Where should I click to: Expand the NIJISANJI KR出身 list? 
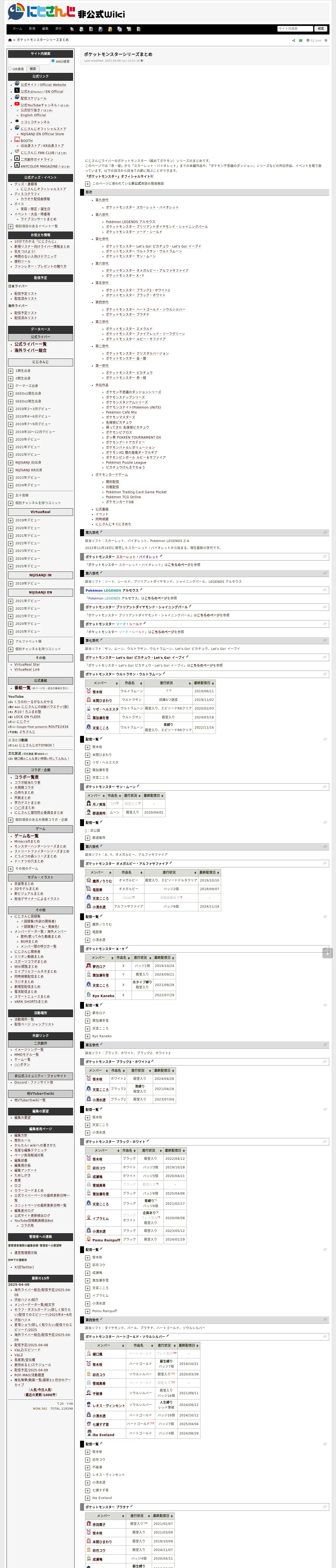pyautogui.click(x=10, y=470)
